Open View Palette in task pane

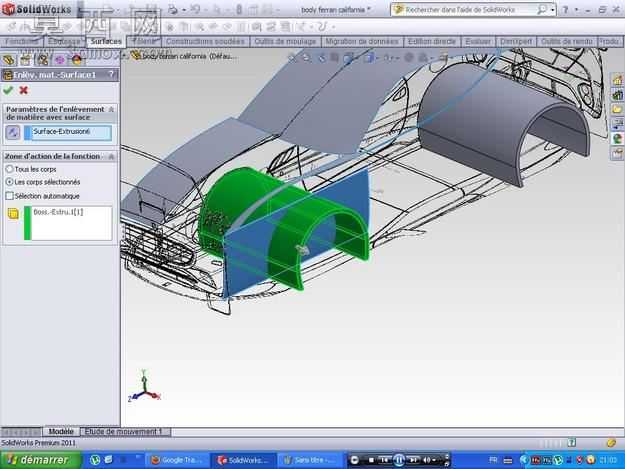tap(617, 124)
